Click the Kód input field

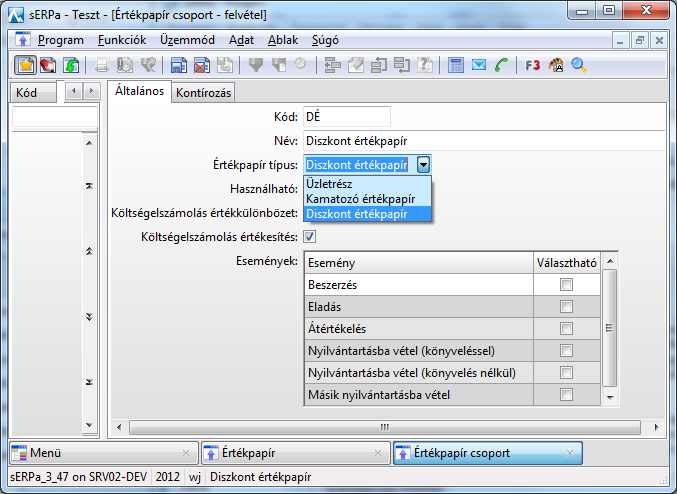tap(347, 117)
